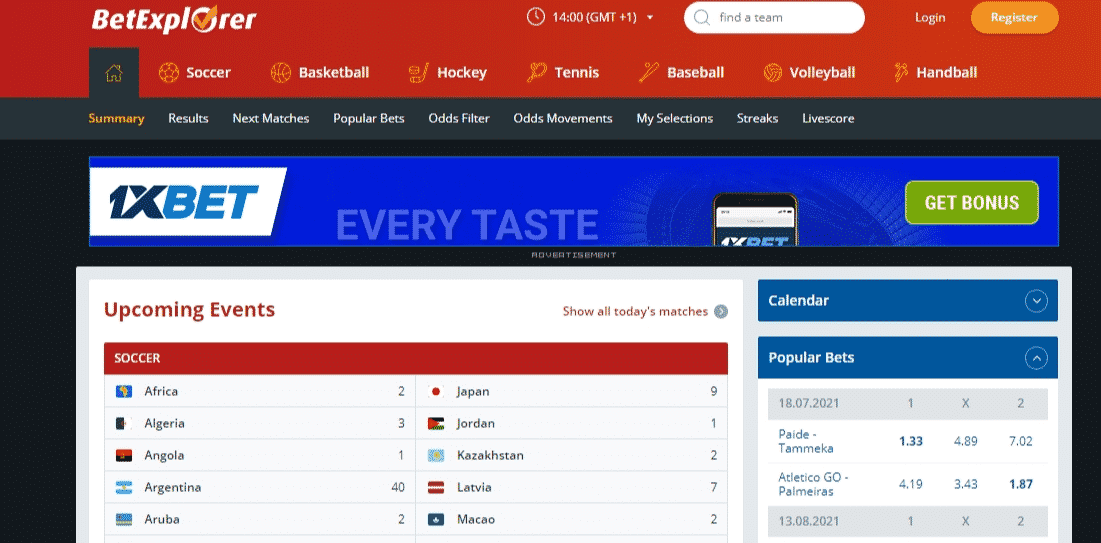Open the Argentina soccer row

(260, 488)
